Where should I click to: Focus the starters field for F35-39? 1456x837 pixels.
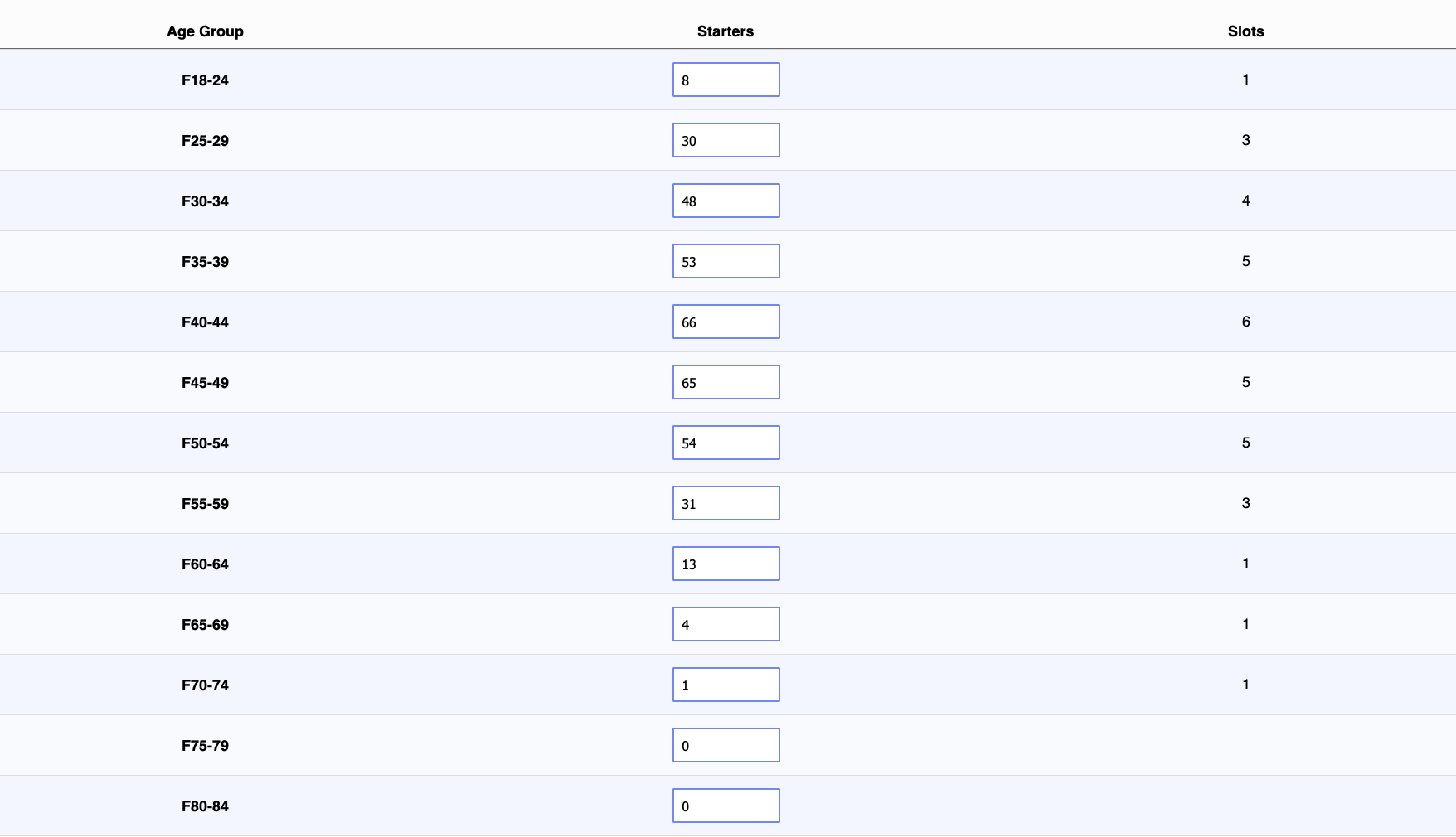click(726, 261)
